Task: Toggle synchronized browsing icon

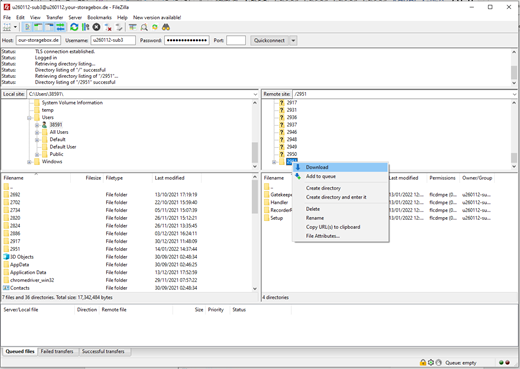Action: pyautogui.click(x=155, y=27)
